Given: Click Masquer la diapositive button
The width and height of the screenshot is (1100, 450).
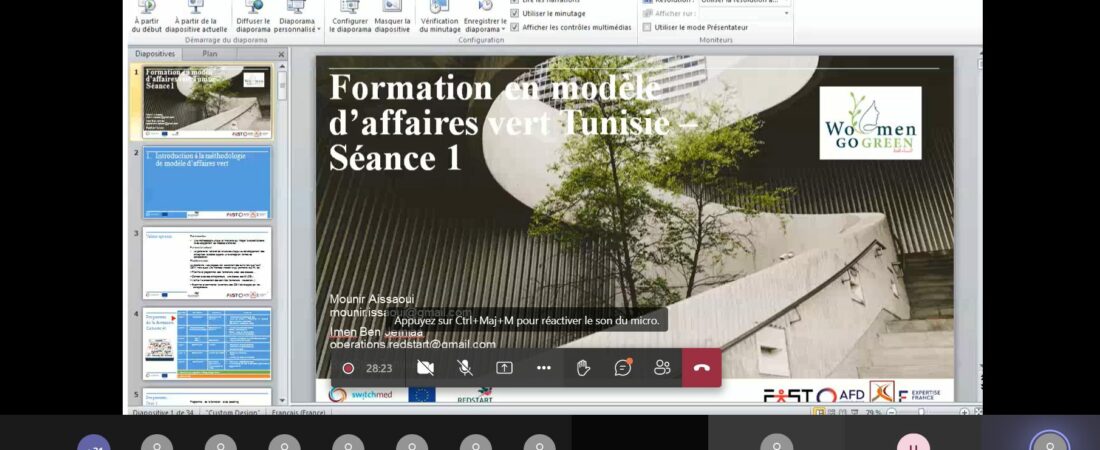Looking at the screenshot, I should (x=392, y=17).
